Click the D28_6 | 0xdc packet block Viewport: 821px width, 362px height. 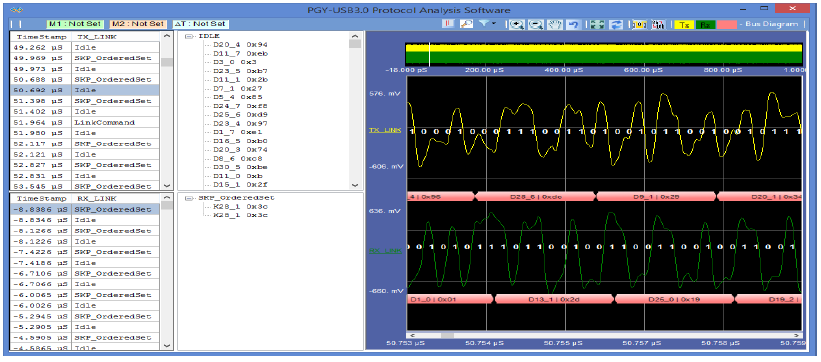click(535, 196)
